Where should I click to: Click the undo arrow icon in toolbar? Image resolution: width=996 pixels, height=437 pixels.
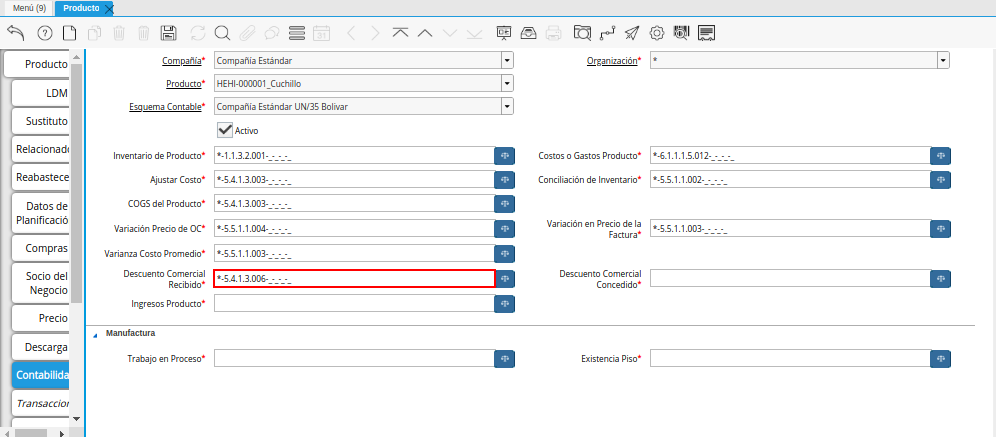(15, 33)
